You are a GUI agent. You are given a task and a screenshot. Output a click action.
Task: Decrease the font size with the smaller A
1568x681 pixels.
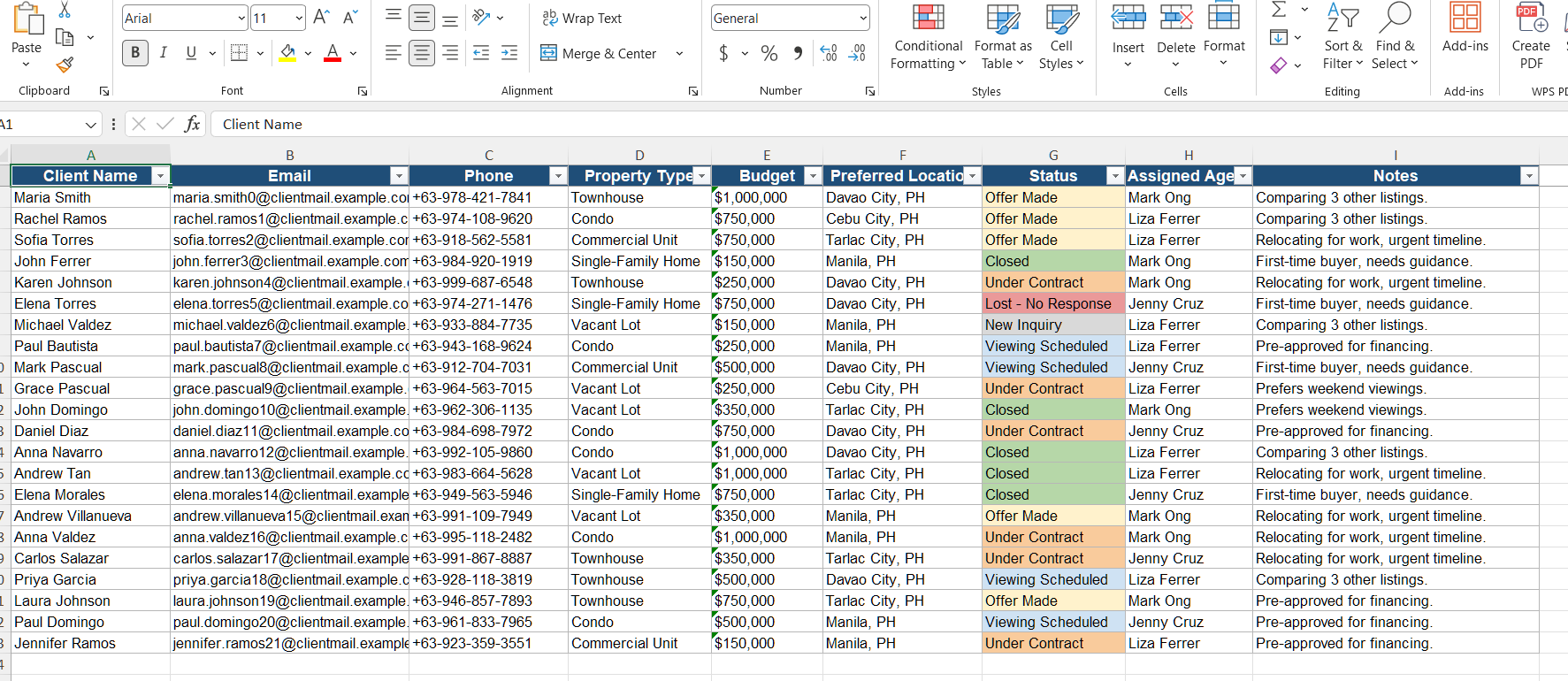pos(350,18)
